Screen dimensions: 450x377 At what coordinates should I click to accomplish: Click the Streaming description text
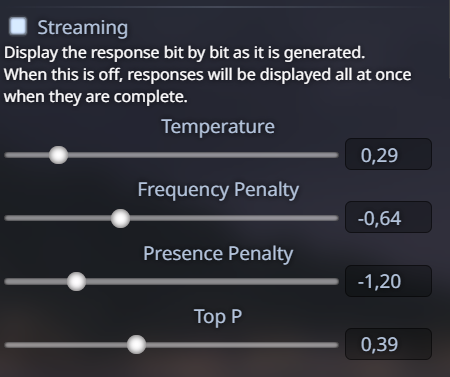pyautogui.click(x=207, y=75)
